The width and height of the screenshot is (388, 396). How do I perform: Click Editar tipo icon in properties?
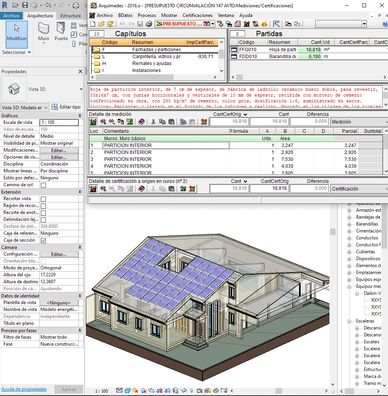pos(54,107)
